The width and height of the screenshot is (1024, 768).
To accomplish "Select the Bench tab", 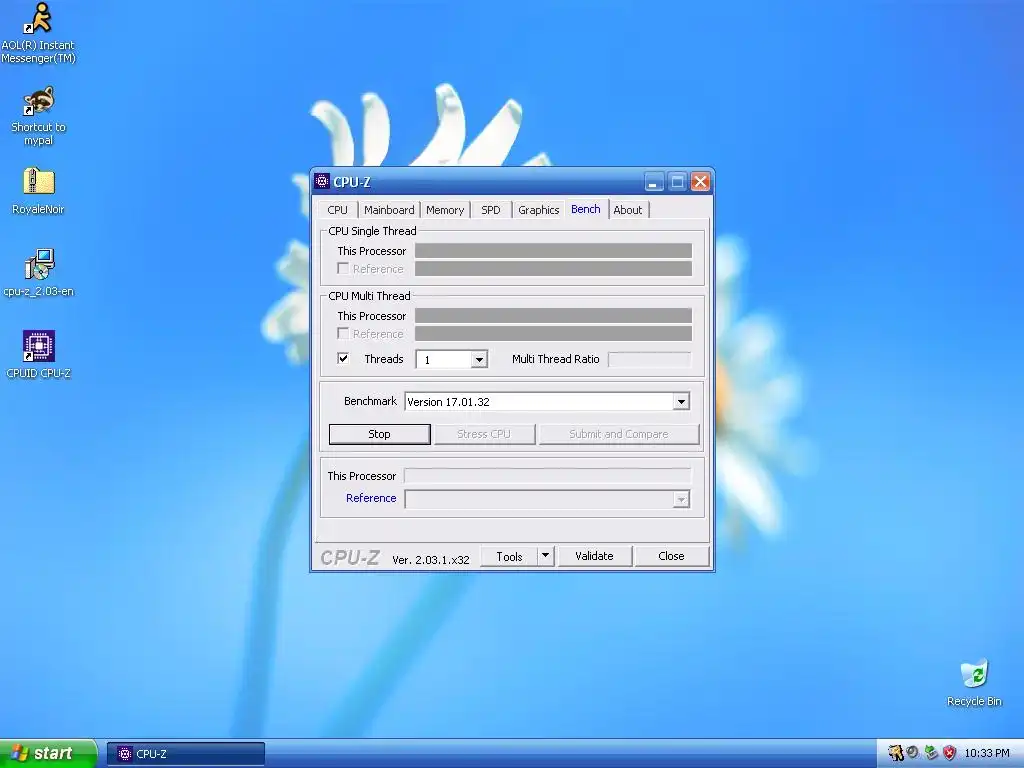I will point(586,209).
